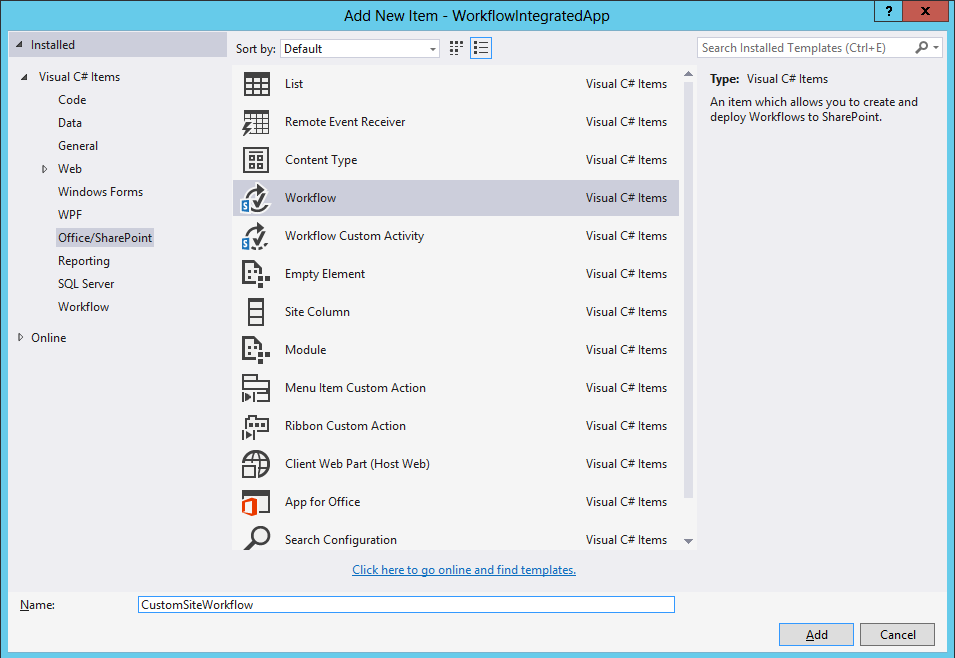Select the WPF category
The width and height of the screenshot is (955, 658).
click(69, 215)
